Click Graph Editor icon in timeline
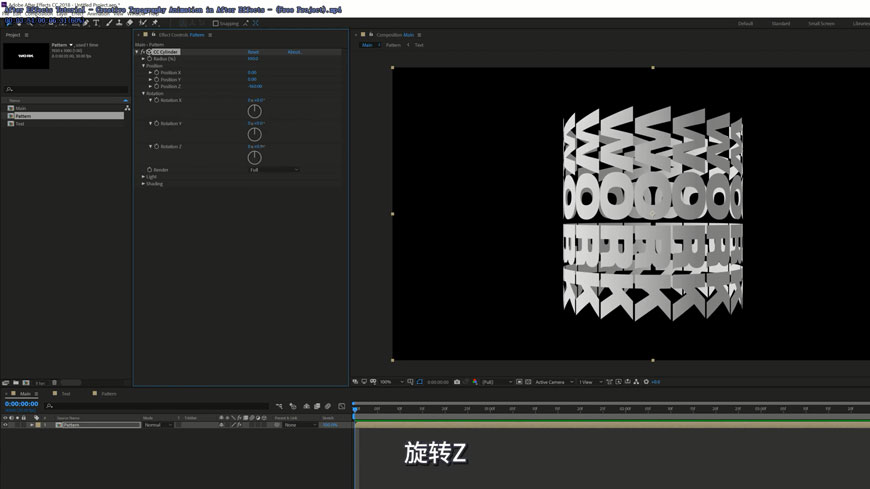 pyautogui.click(x=341, y=406)
